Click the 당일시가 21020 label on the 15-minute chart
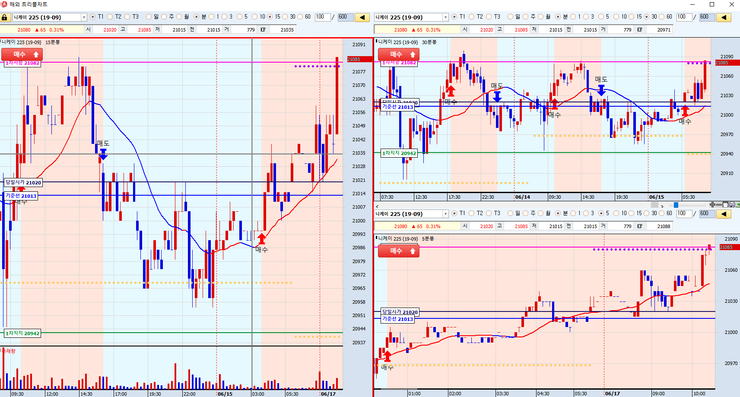This screenshot has height=397, width=740. [x=23, y=182]
